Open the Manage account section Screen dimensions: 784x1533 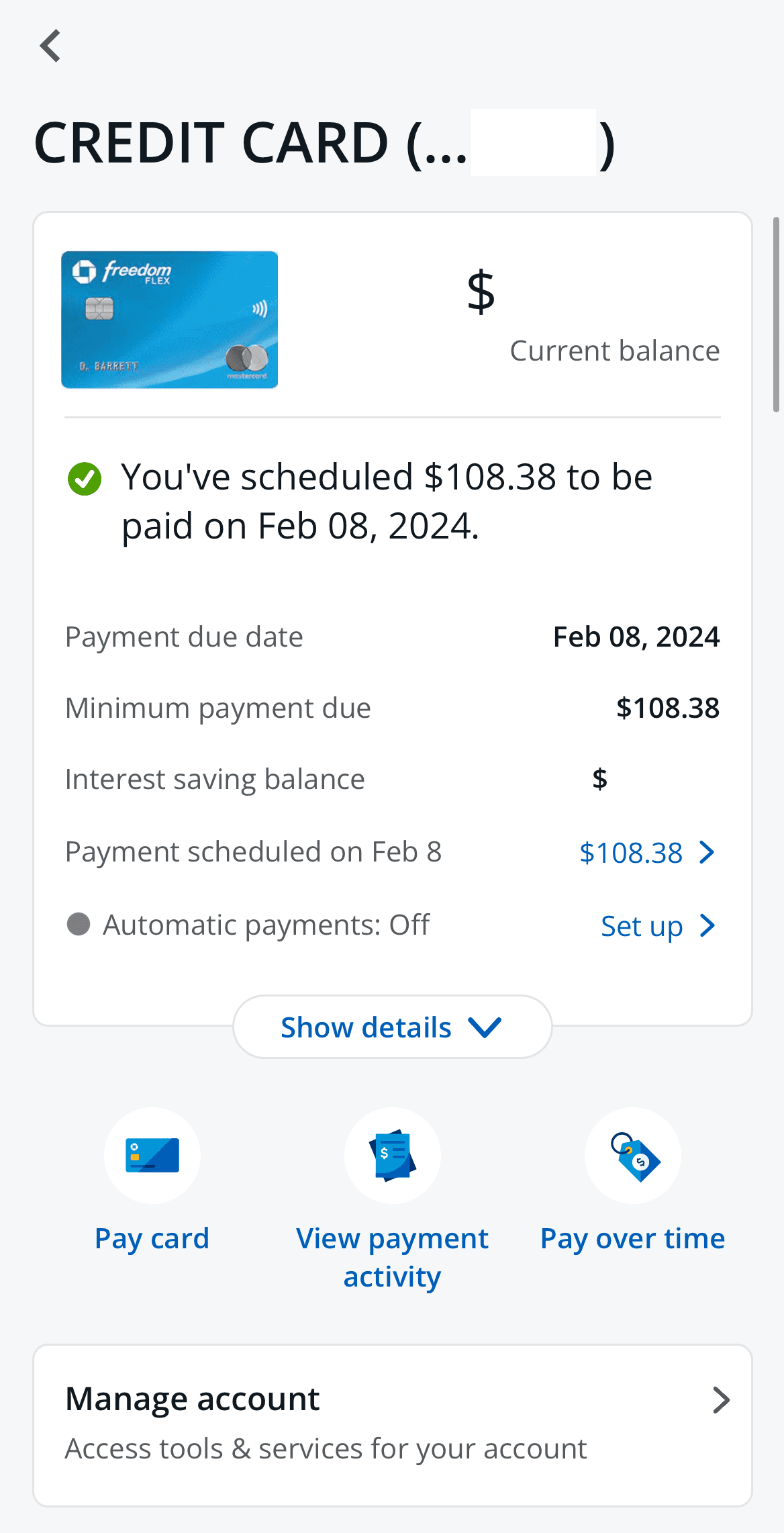click(x=192, y=1399)
